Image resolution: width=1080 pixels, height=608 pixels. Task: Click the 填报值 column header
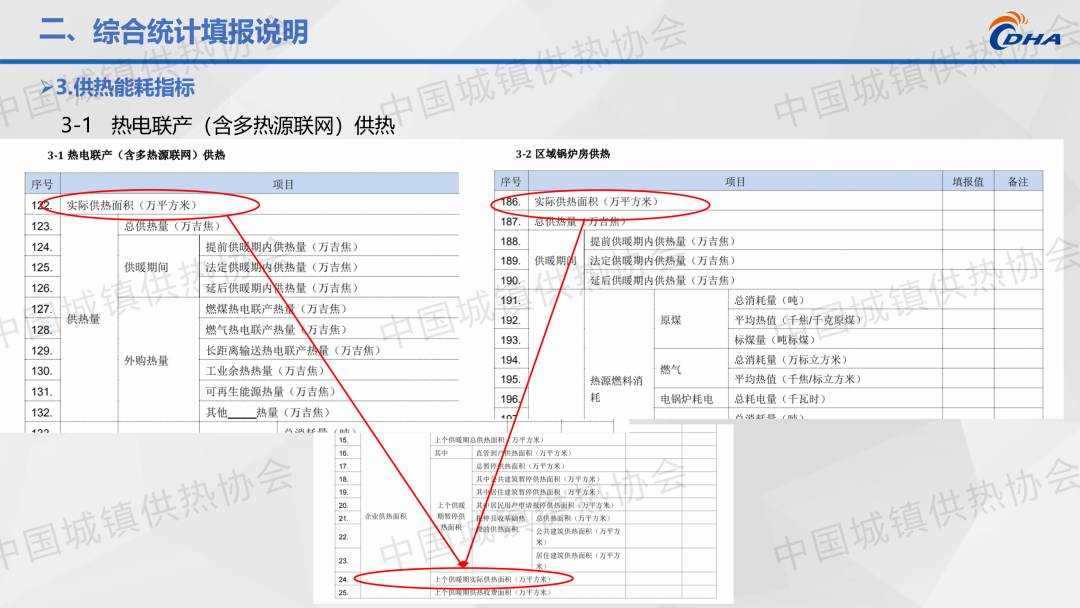point(967,182)
